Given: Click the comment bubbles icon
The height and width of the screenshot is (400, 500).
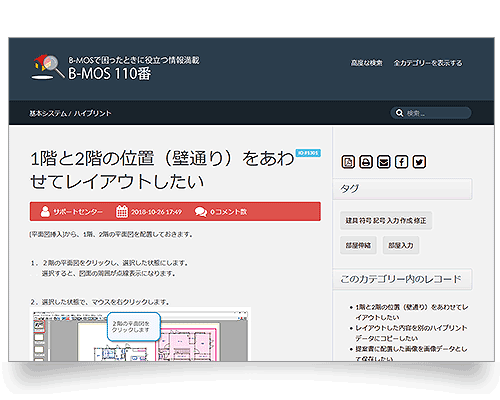Looking at the screenshot, I should click(201, 212).
